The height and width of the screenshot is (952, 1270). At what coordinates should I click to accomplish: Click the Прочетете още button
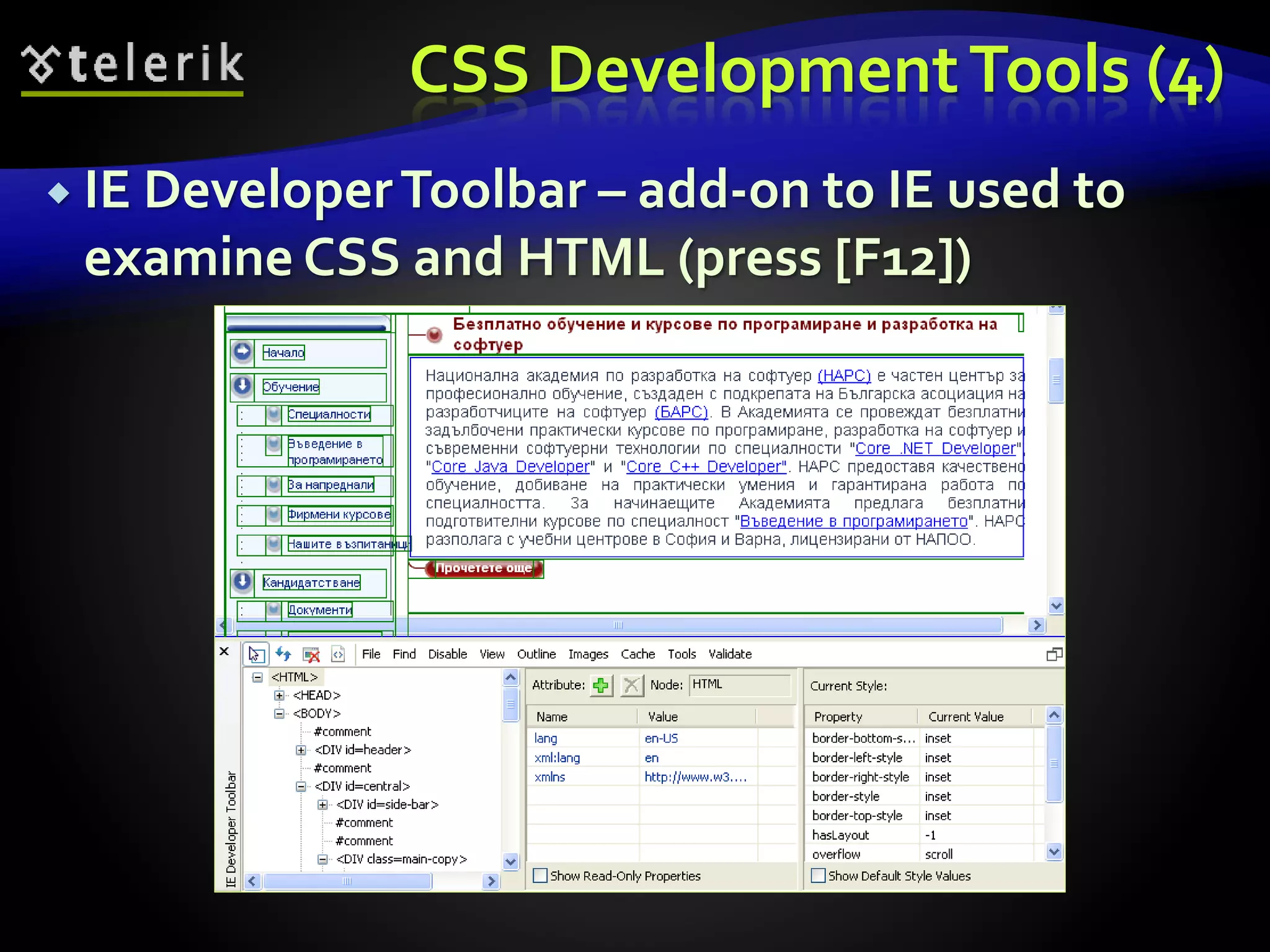(x=483, y=568)
